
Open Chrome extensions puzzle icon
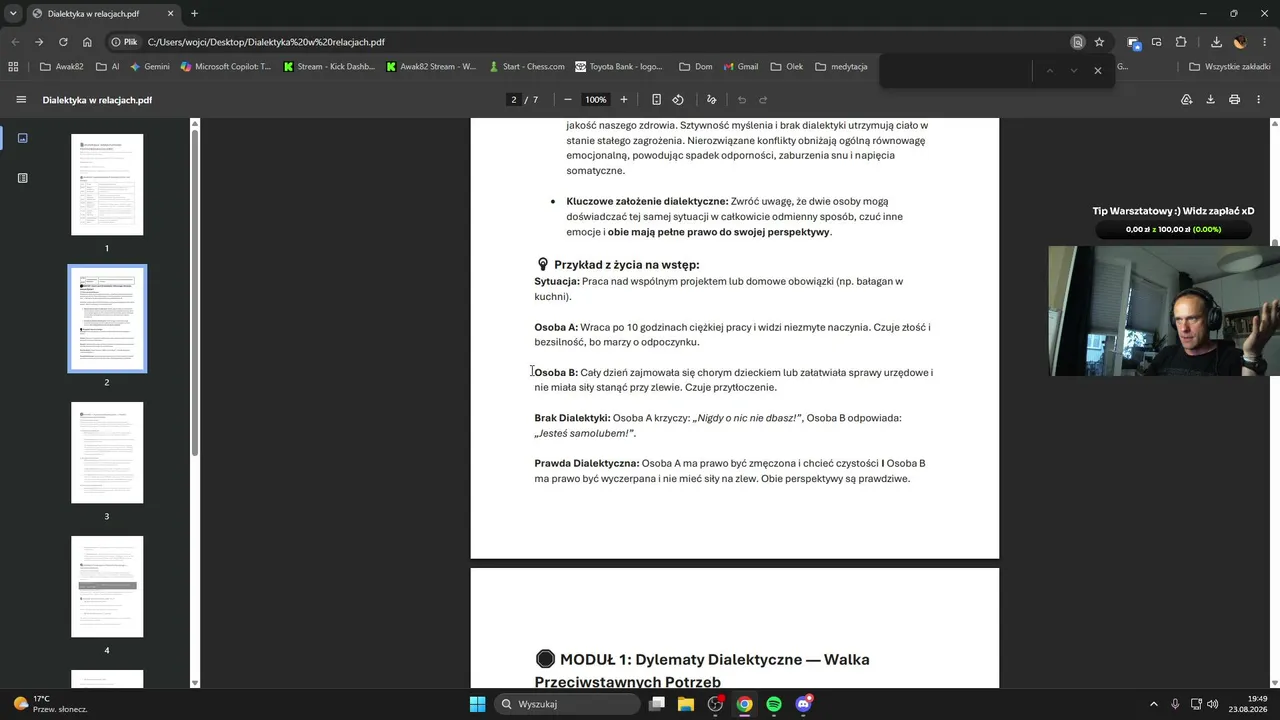1181,42
